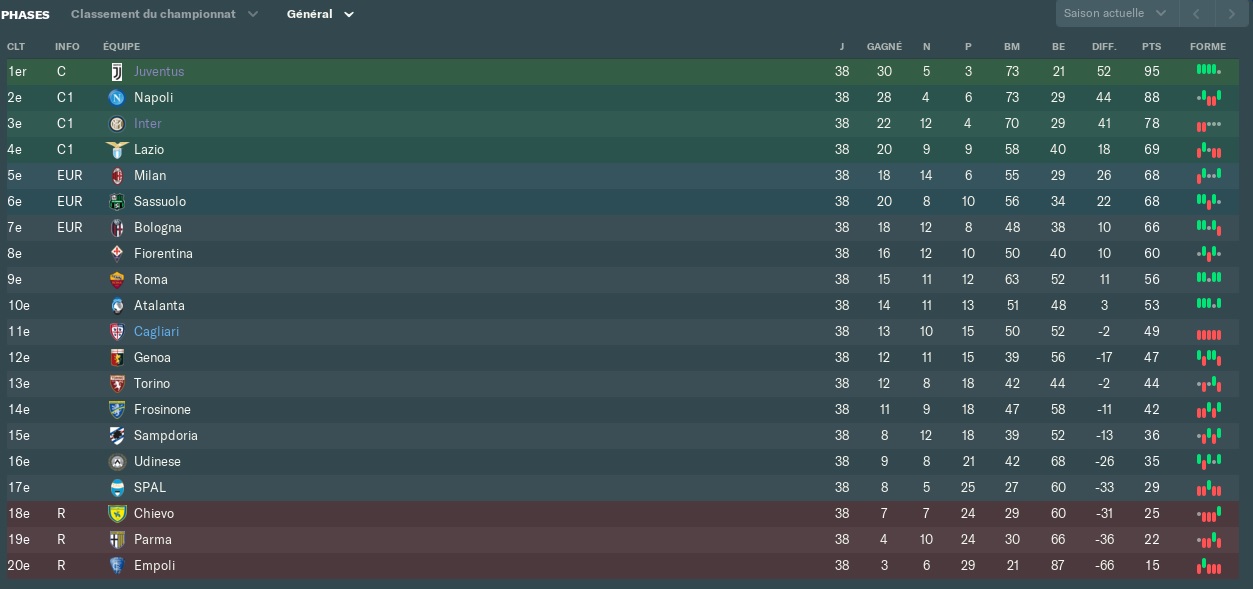Sort table by PTS column header
This screenshot has height=589, width=1253.
[x=1151, y=47]
